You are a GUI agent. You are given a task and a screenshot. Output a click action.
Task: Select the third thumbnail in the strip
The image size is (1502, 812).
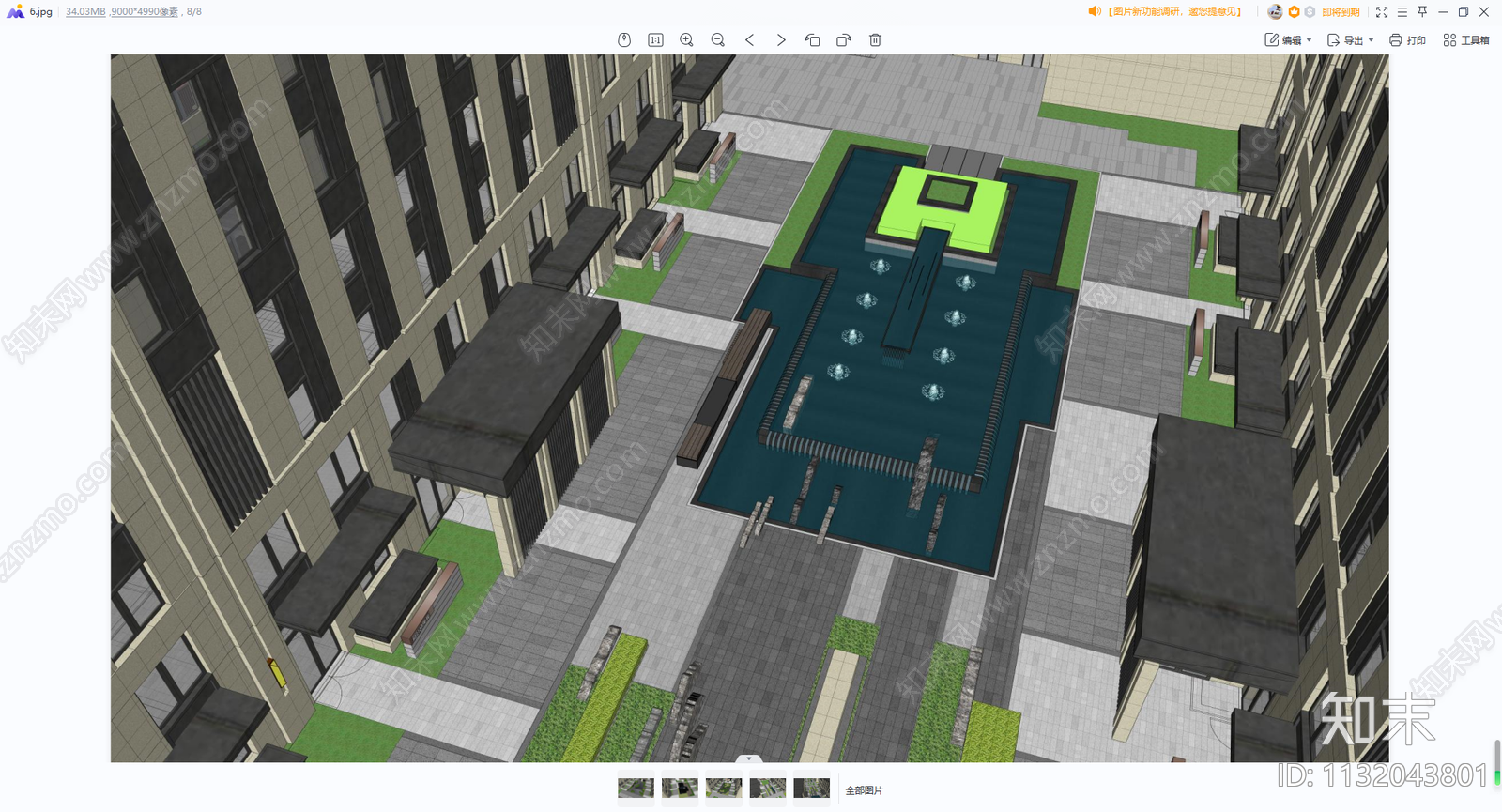(x=724, y=789)
